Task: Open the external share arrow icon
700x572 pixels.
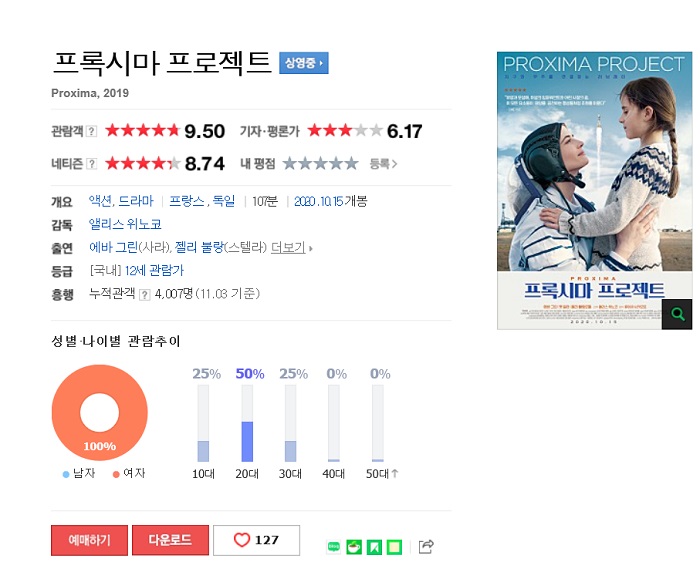Action: 426,547
